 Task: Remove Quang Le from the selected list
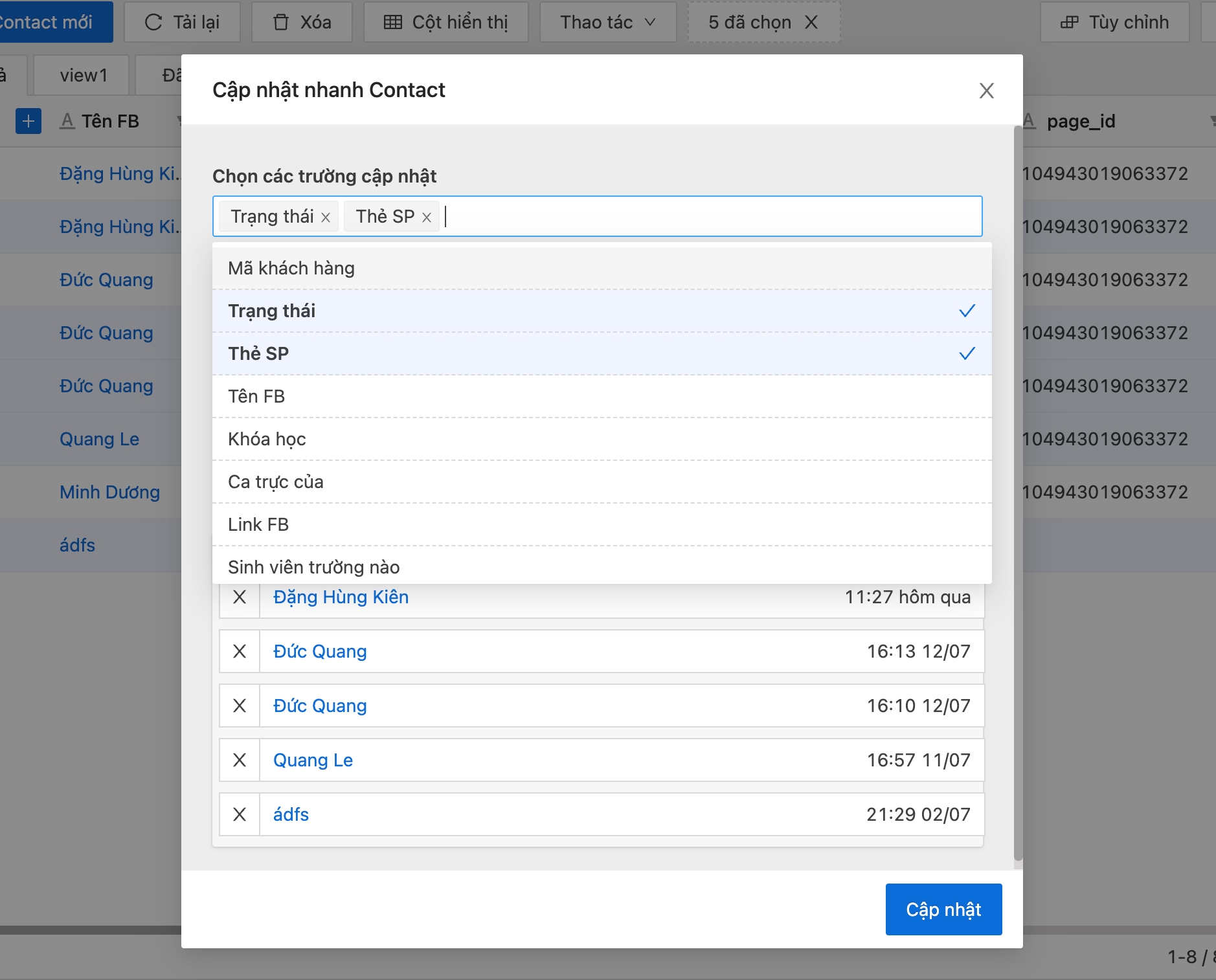click(x=240, y=760)
